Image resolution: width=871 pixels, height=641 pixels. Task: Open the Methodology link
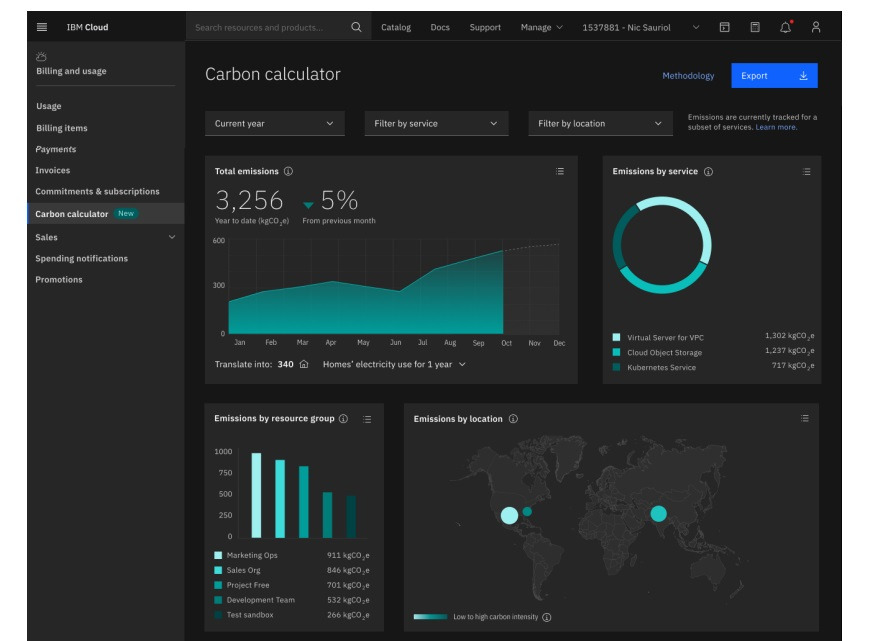pyautogui.click(x=688, y=76)
